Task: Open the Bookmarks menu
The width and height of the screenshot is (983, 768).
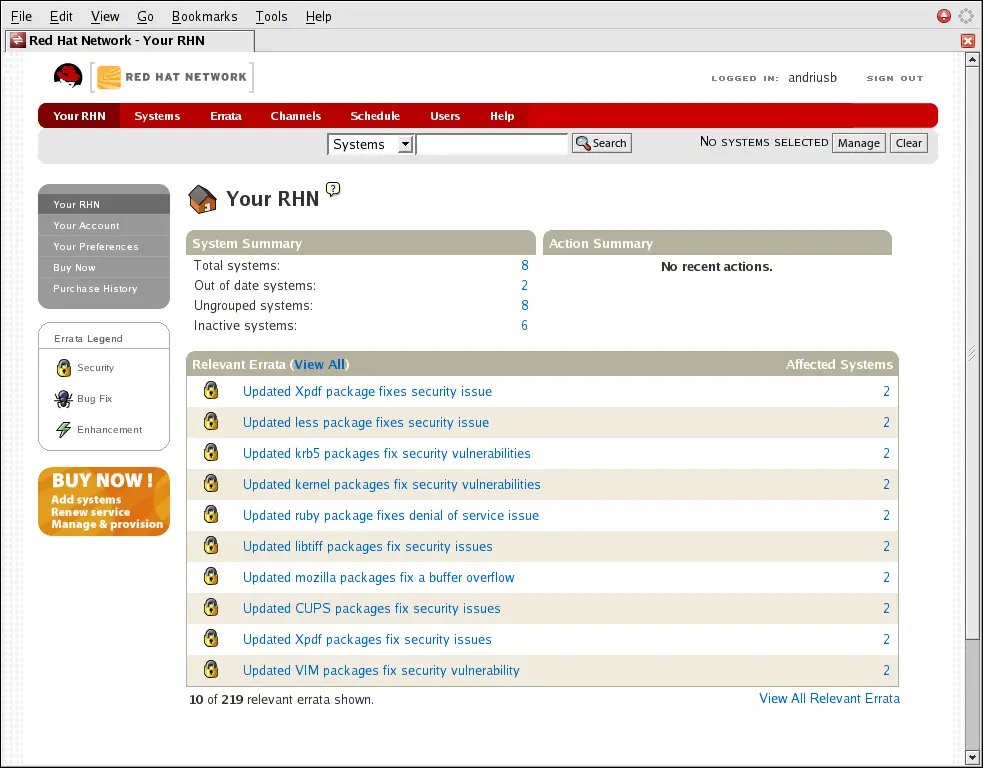Action: coord(204,16)
